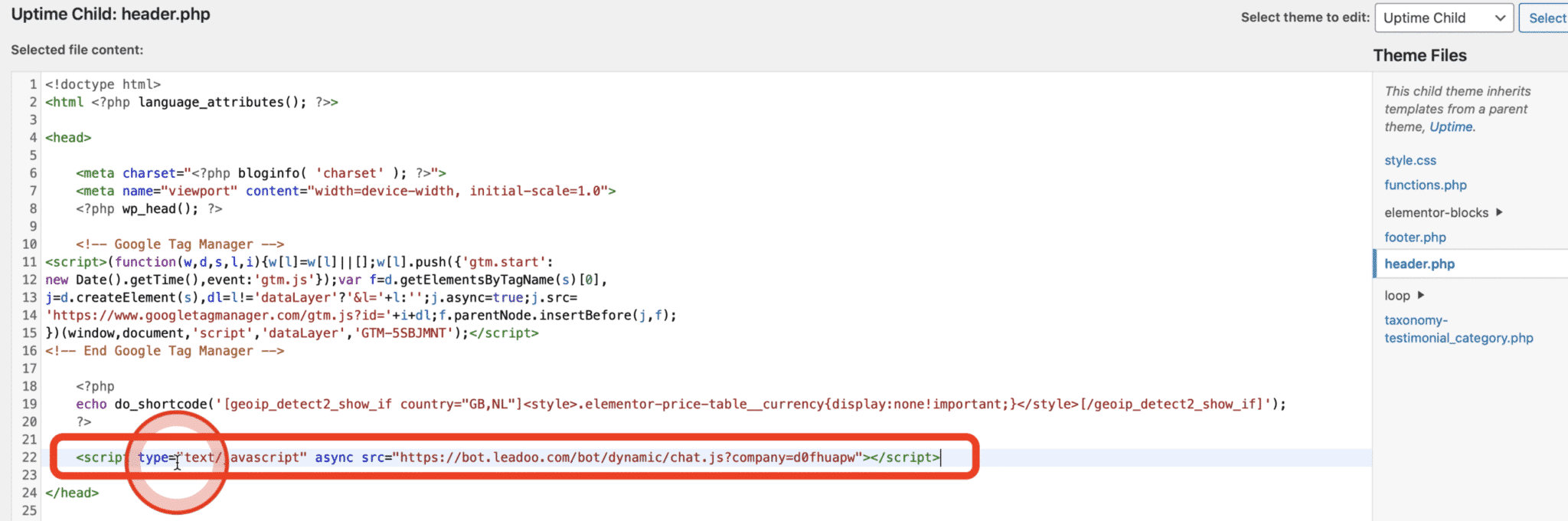Click the createElement code line 13

(x=311, y=297)
